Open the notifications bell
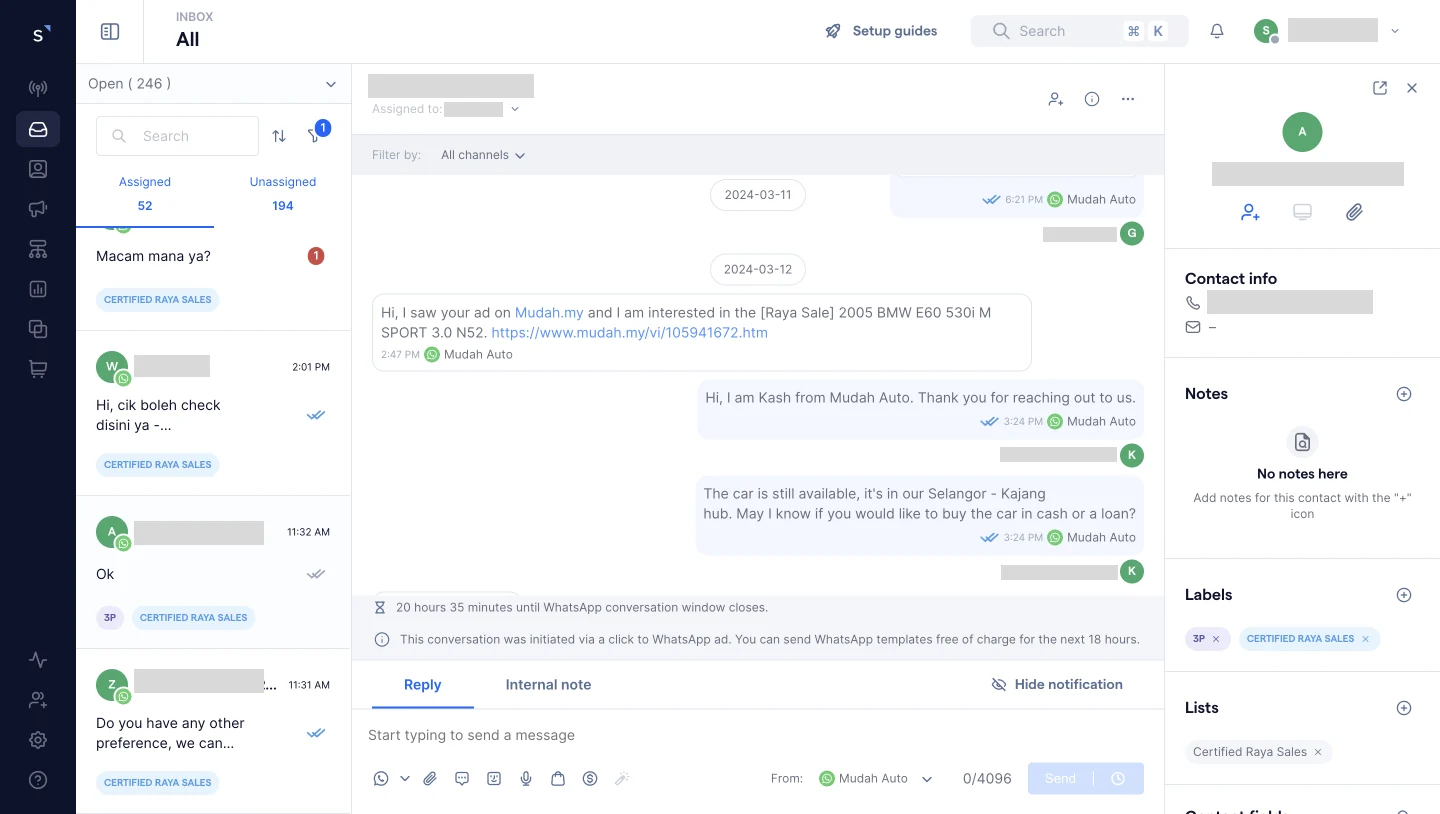Image resolution: width=1440 pixels, height=814 pixels. (x=1217, y=31)
